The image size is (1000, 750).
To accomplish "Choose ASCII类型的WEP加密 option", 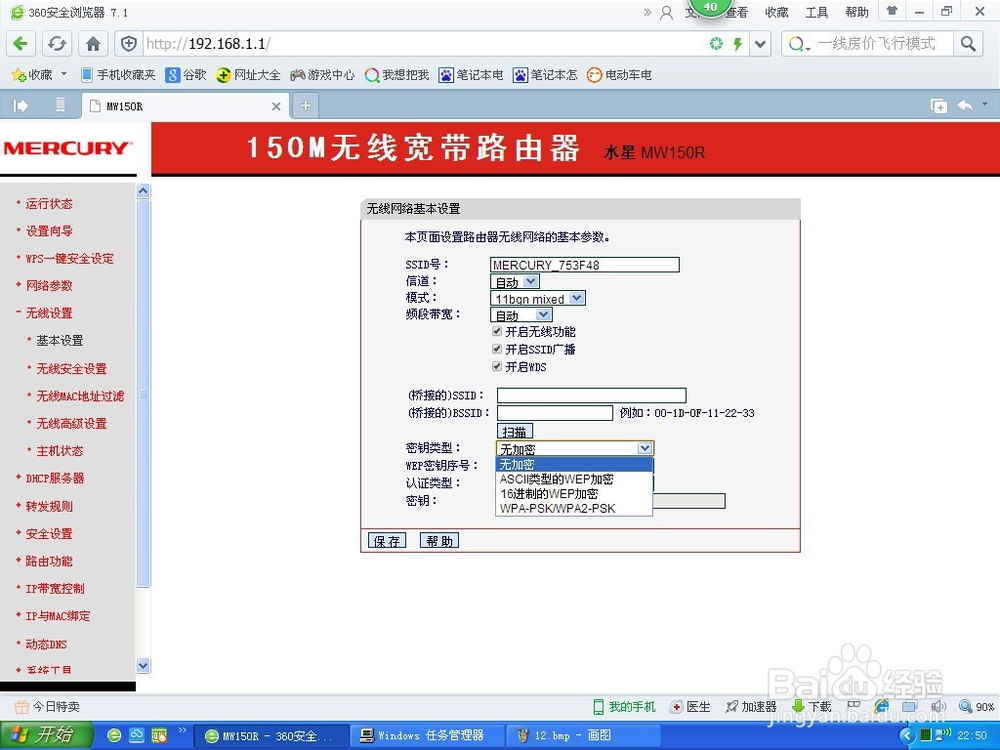I will (x=574, y=479).
